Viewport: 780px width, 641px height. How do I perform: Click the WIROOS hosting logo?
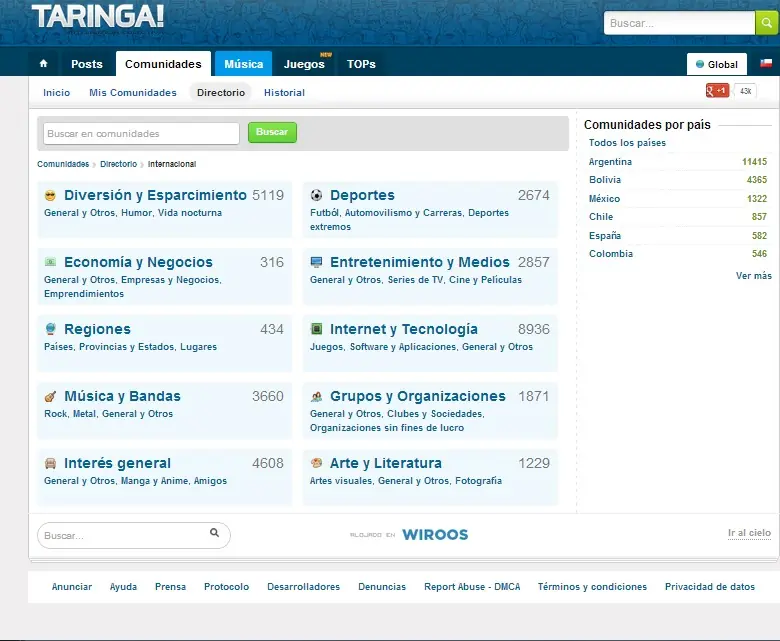click(435, 535)
